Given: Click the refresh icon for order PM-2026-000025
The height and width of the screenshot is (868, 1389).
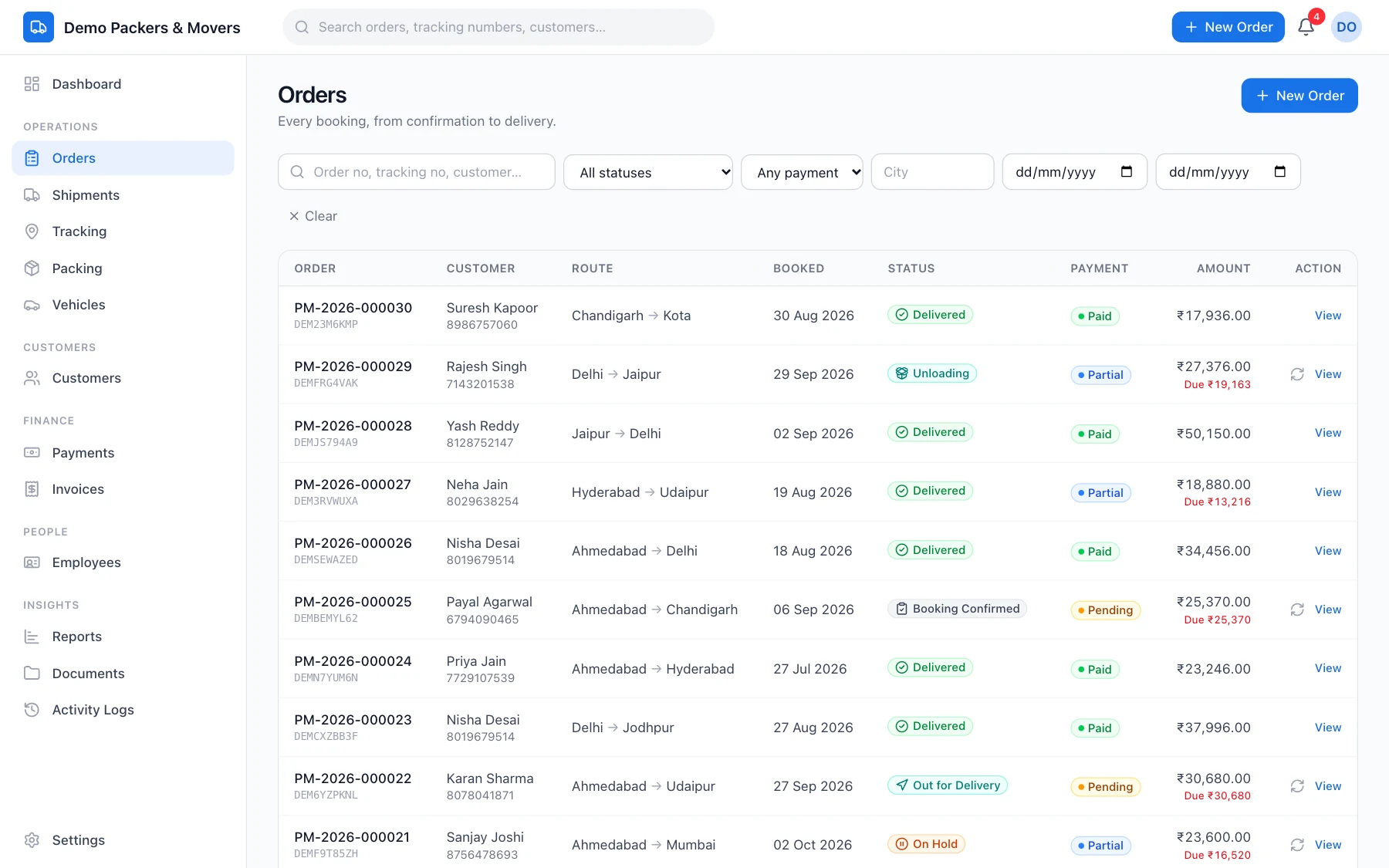Looking at the screenshot, I should 1297,610.
